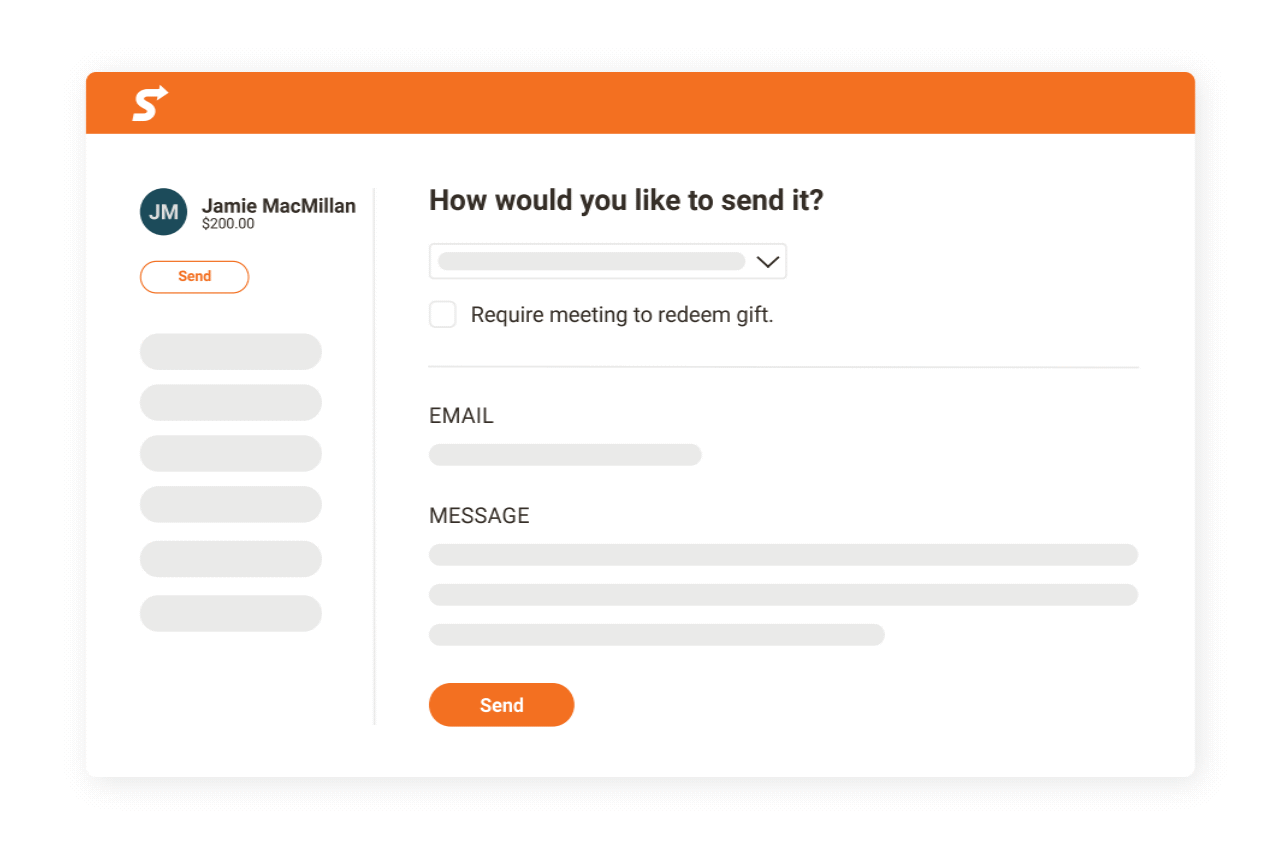Click the placeholder bar inside the dropdown field

click(x=589, y=261)
